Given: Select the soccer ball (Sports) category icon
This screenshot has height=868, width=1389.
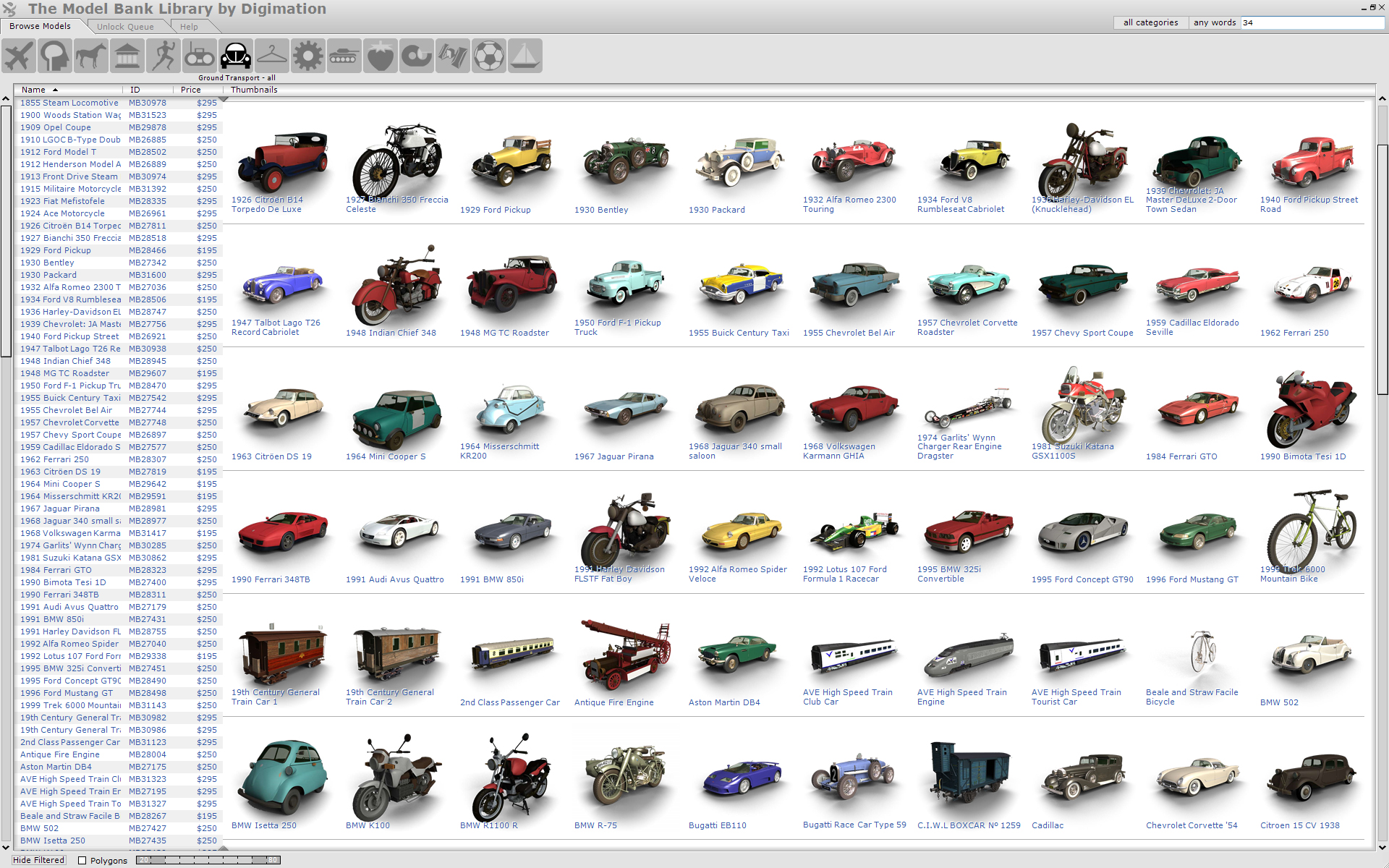Looking at the screenshot, I should point(489,56).
